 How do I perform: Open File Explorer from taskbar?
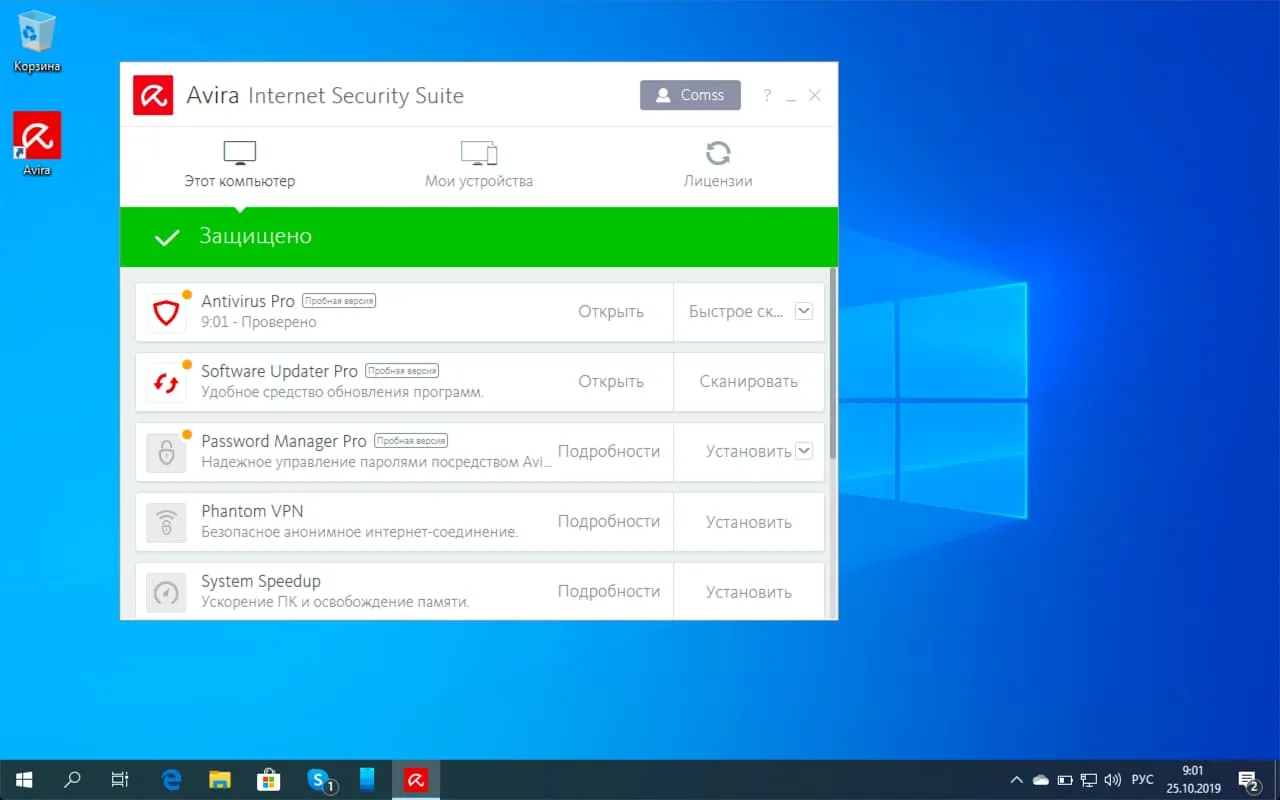point(220,780)
